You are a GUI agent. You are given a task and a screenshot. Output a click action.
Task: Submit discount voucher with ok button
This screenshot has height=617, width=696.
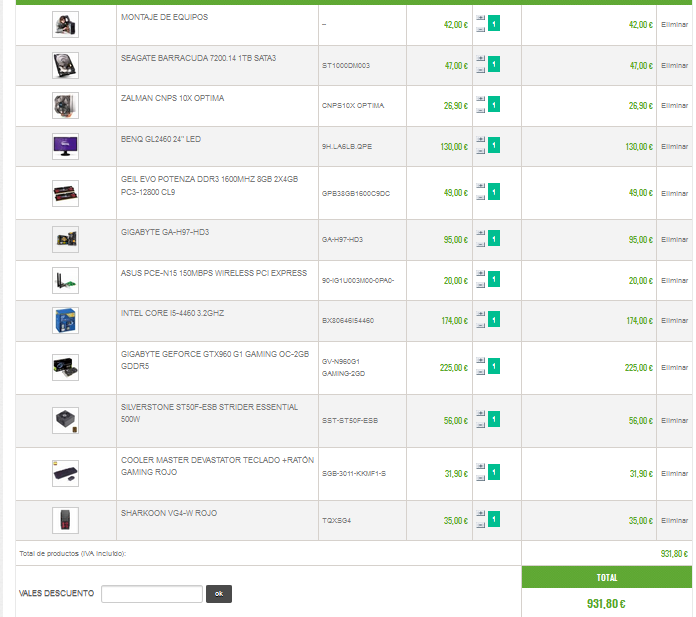pos(219,594)
